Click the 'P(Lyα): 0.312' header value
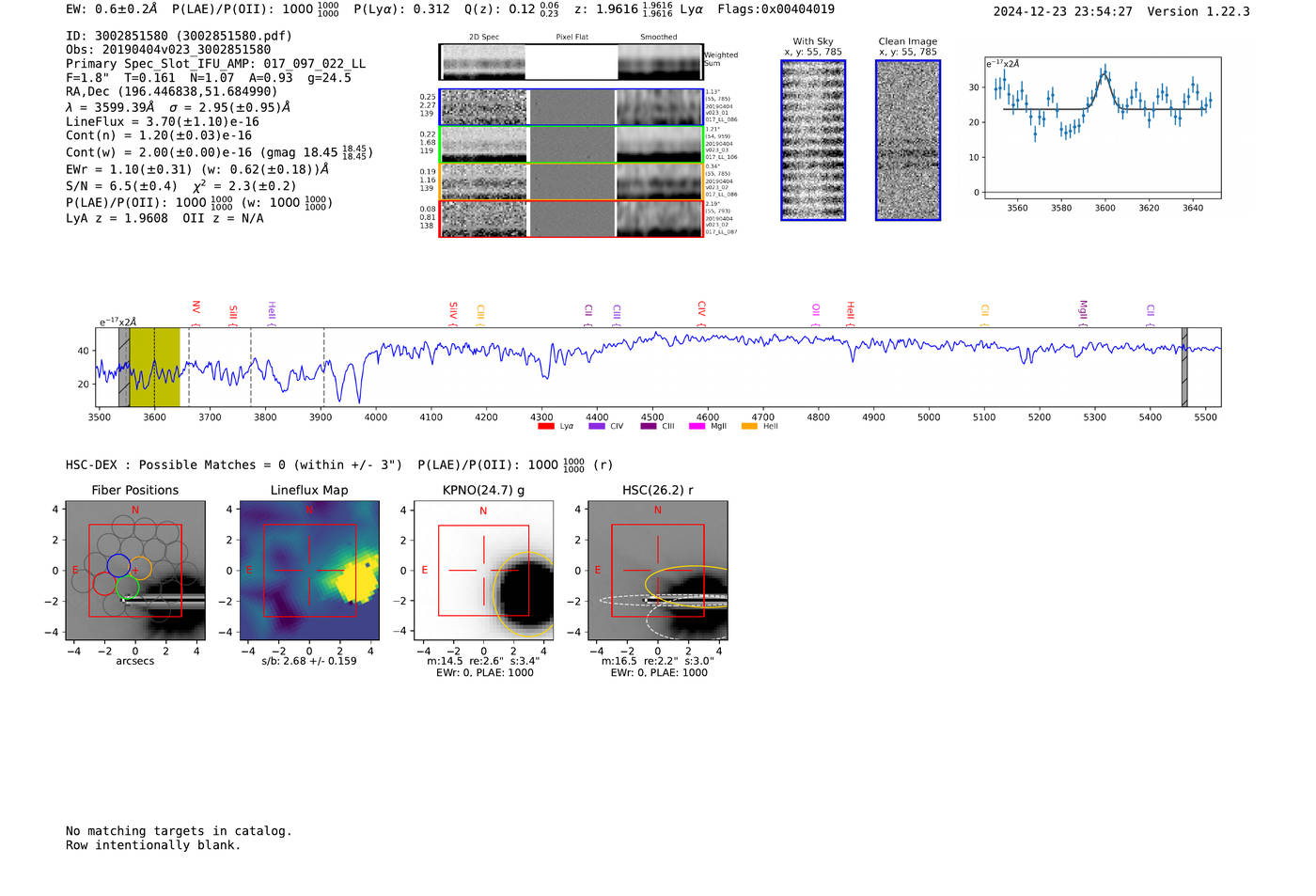Image resolution: width=1316 pixels, height=896 pixels. [401, 9]
